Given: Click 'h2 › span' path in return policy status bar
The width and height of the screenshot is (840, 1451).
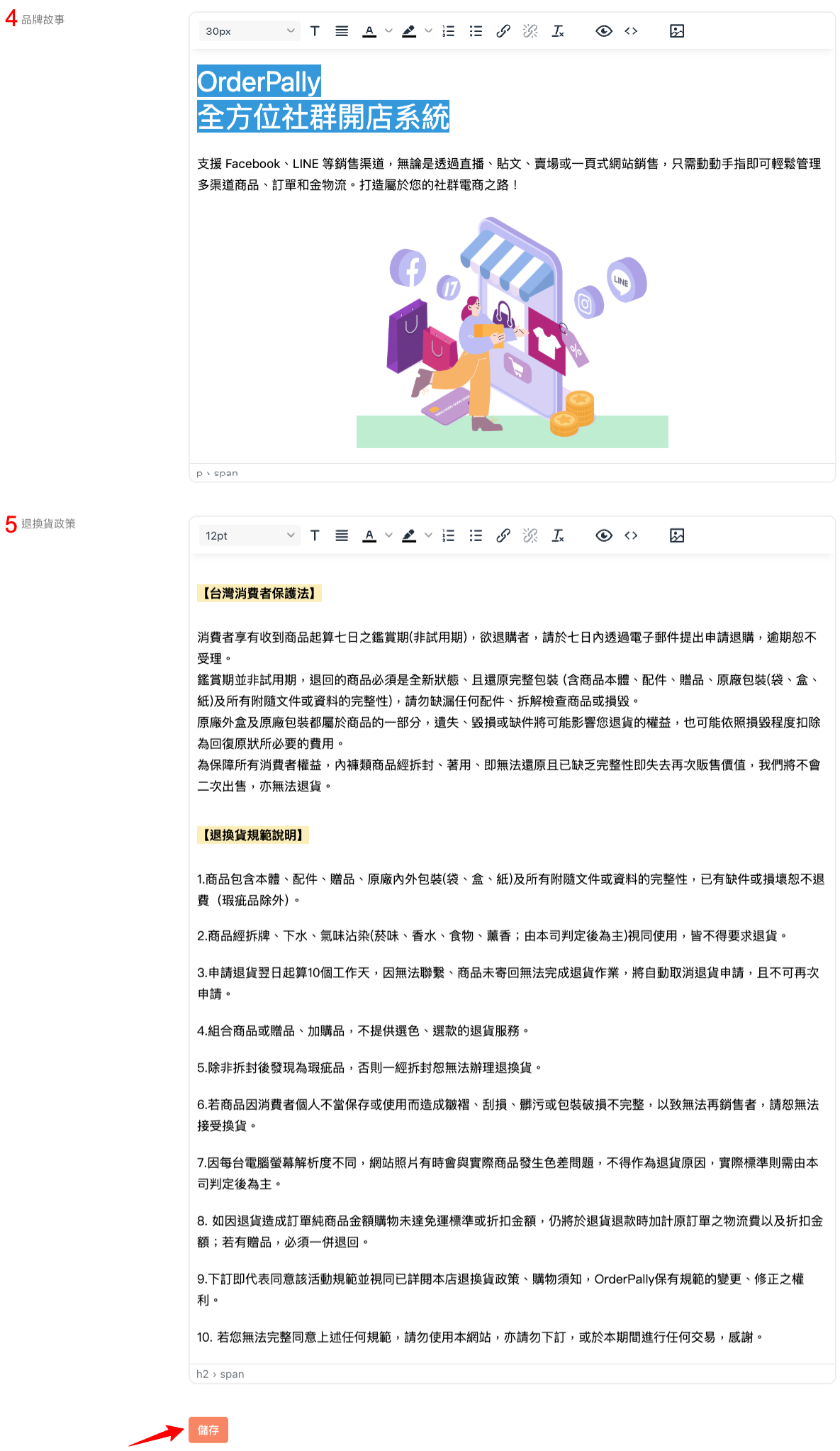Looking at the screenshot, I should point(220,1374).
